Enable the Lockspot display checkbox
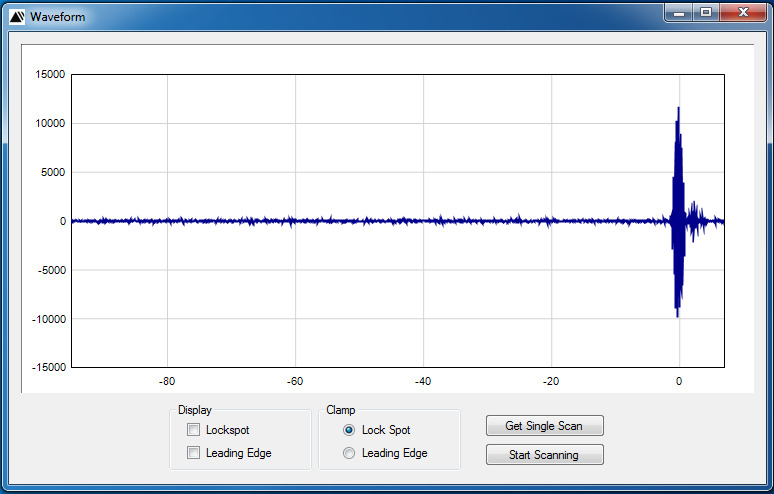The image size is (774, 494). point(194,430)
